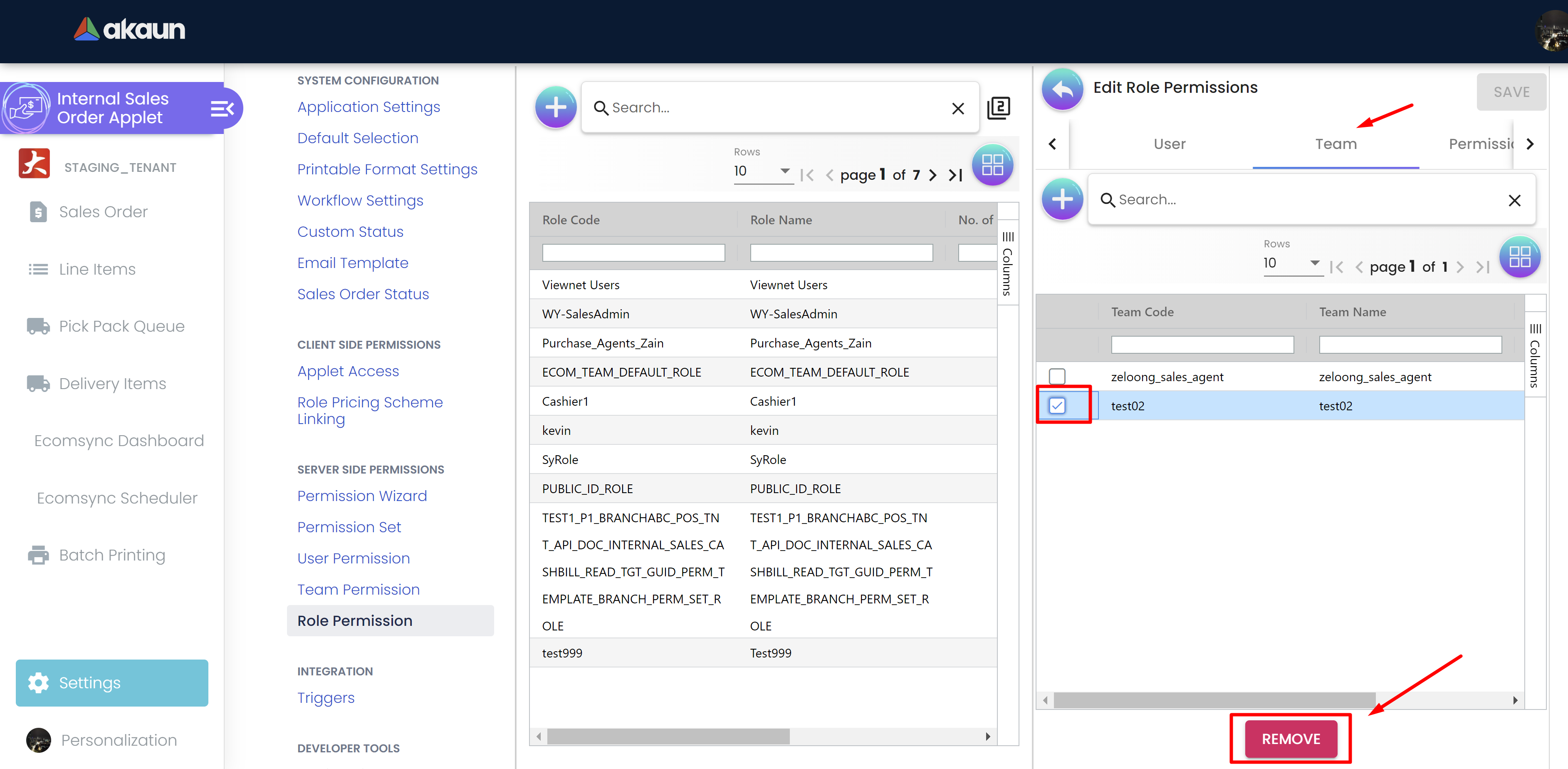Switch to the User tab
This screenshot has width=1568, height=769.
[1169, 144]
